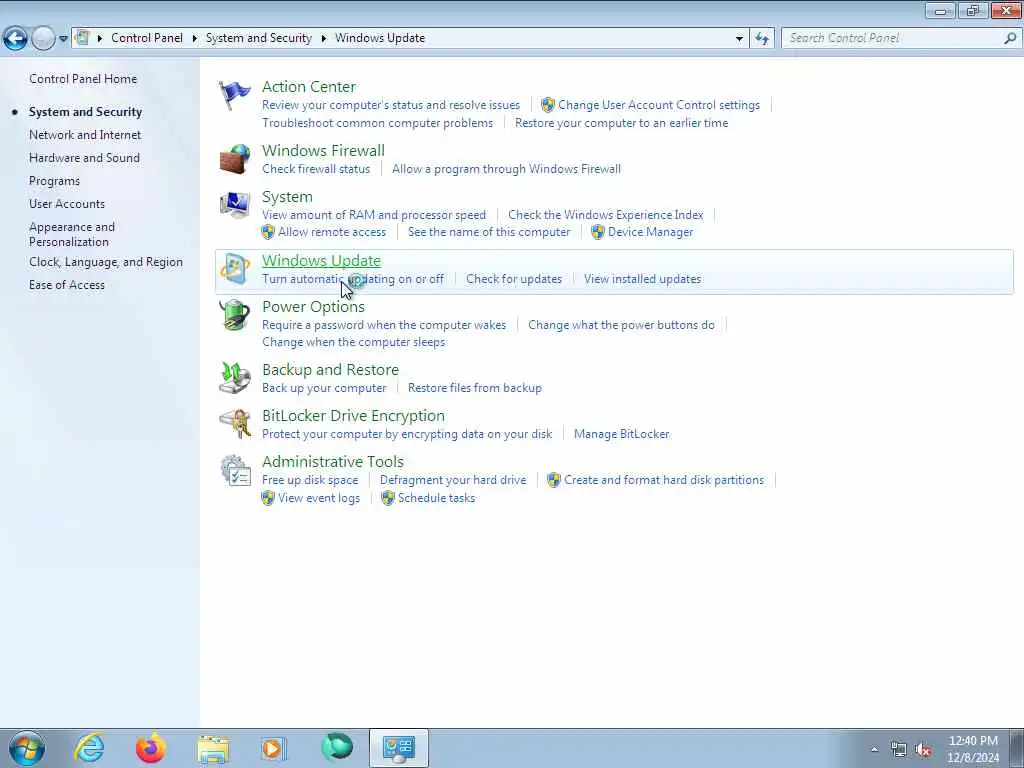Open the Windows Start menu orb
The width and height of the screenshot is (1024, 768).
(x=27, y=748)
